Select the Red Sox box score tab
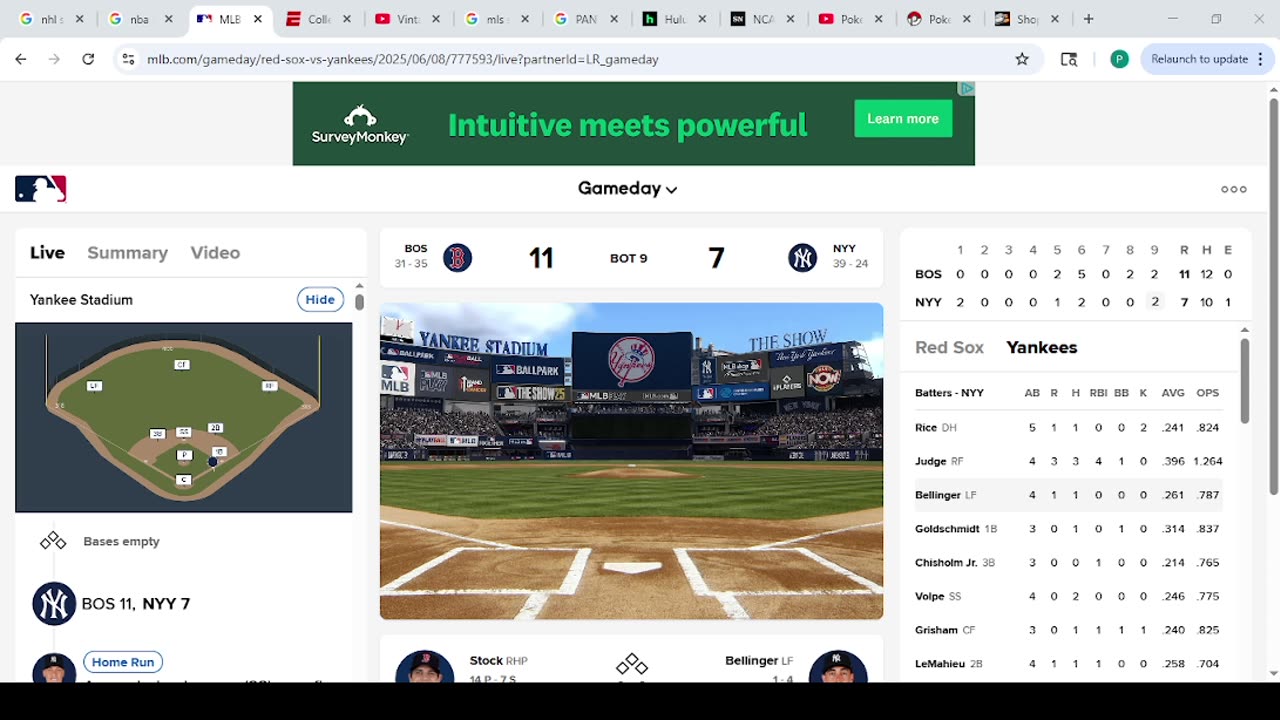Screen dimensions: 1280x720 949,347
